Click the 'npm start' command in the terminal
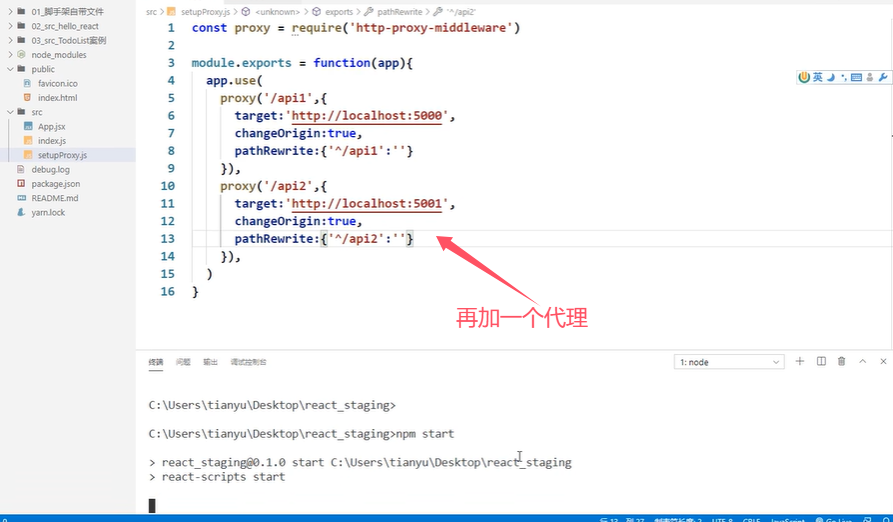This screenshot has height=522, width=893. (x=425, y=434)
